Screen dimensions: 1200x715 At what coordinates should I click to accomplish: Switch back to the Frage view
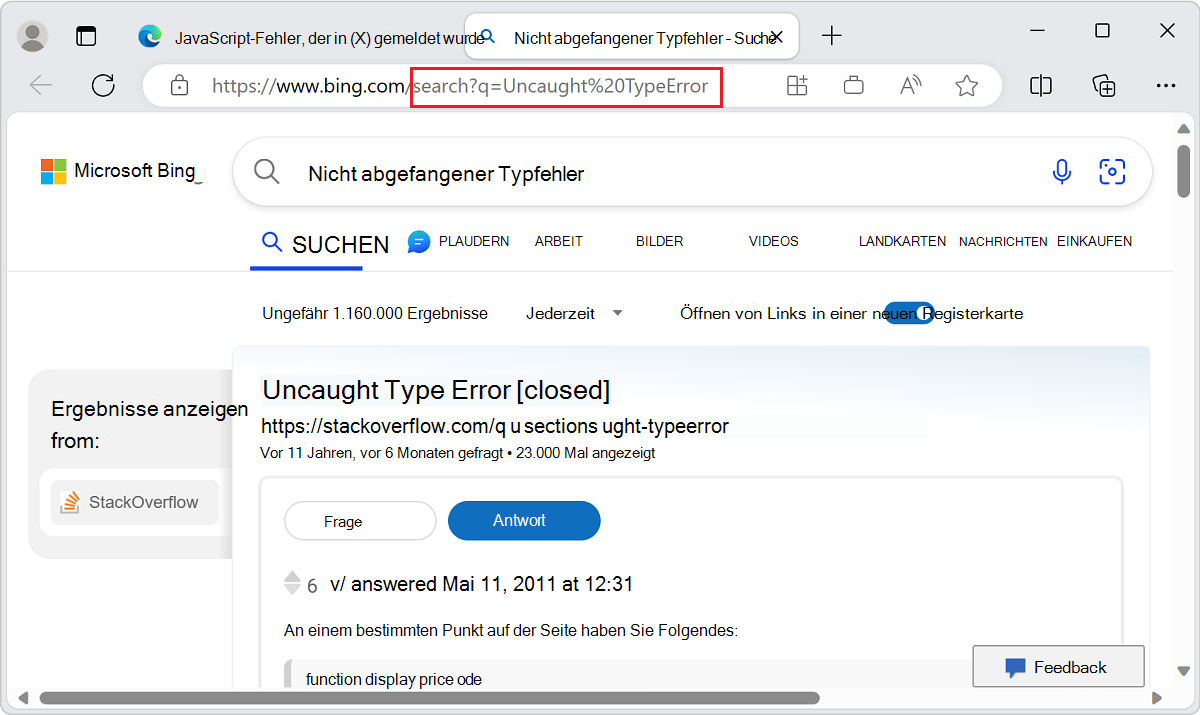point(359,520)
